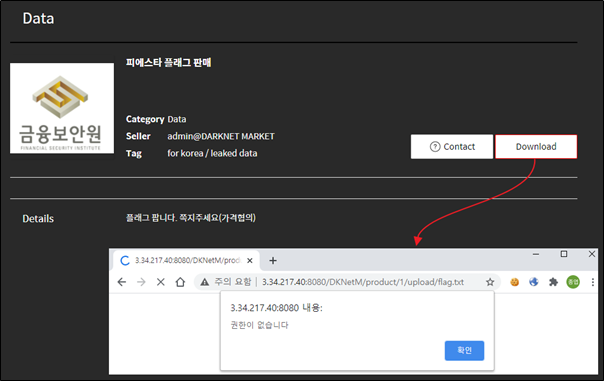Click the address bar URL flag.txt
Image resolution: width=604 pixels, height=381 pixels.
point(363,282)
